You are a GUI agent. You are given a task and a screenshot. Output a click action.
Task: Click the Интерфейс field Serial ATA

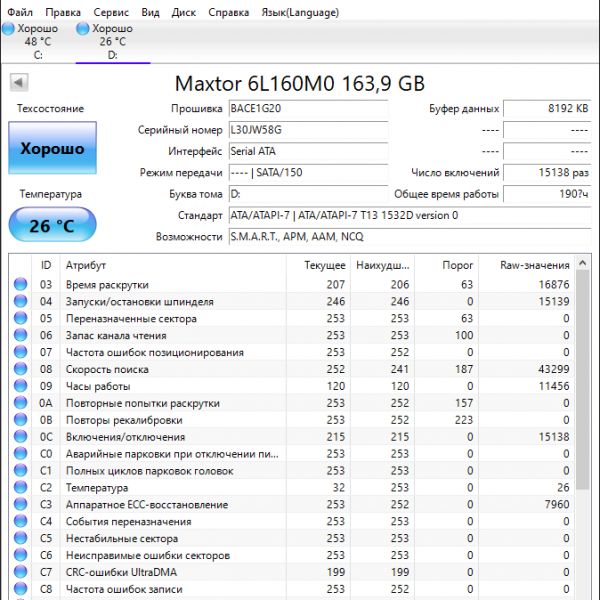[x=308, y=151]
